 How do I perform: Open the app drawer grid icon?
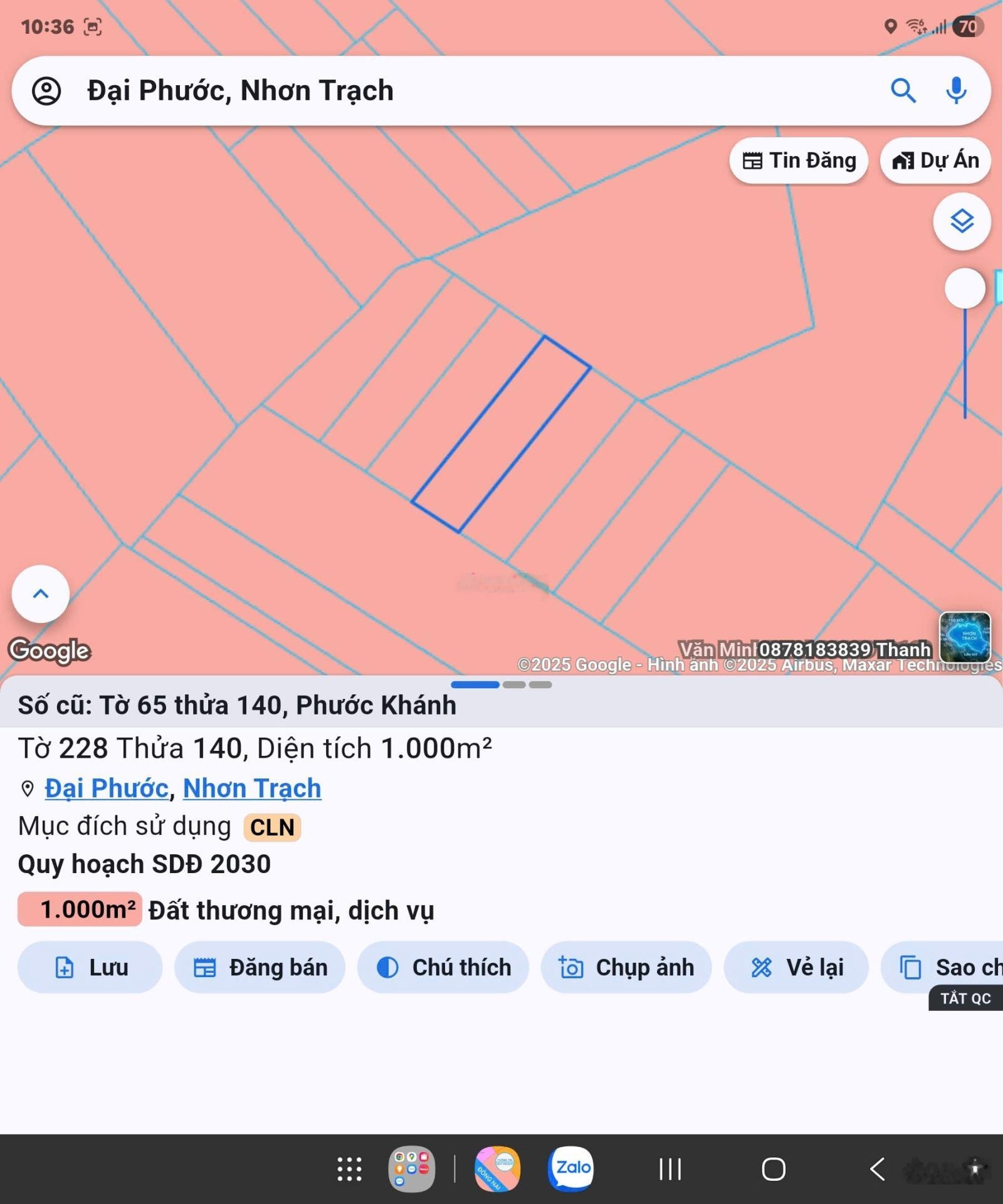(349, 1169)
